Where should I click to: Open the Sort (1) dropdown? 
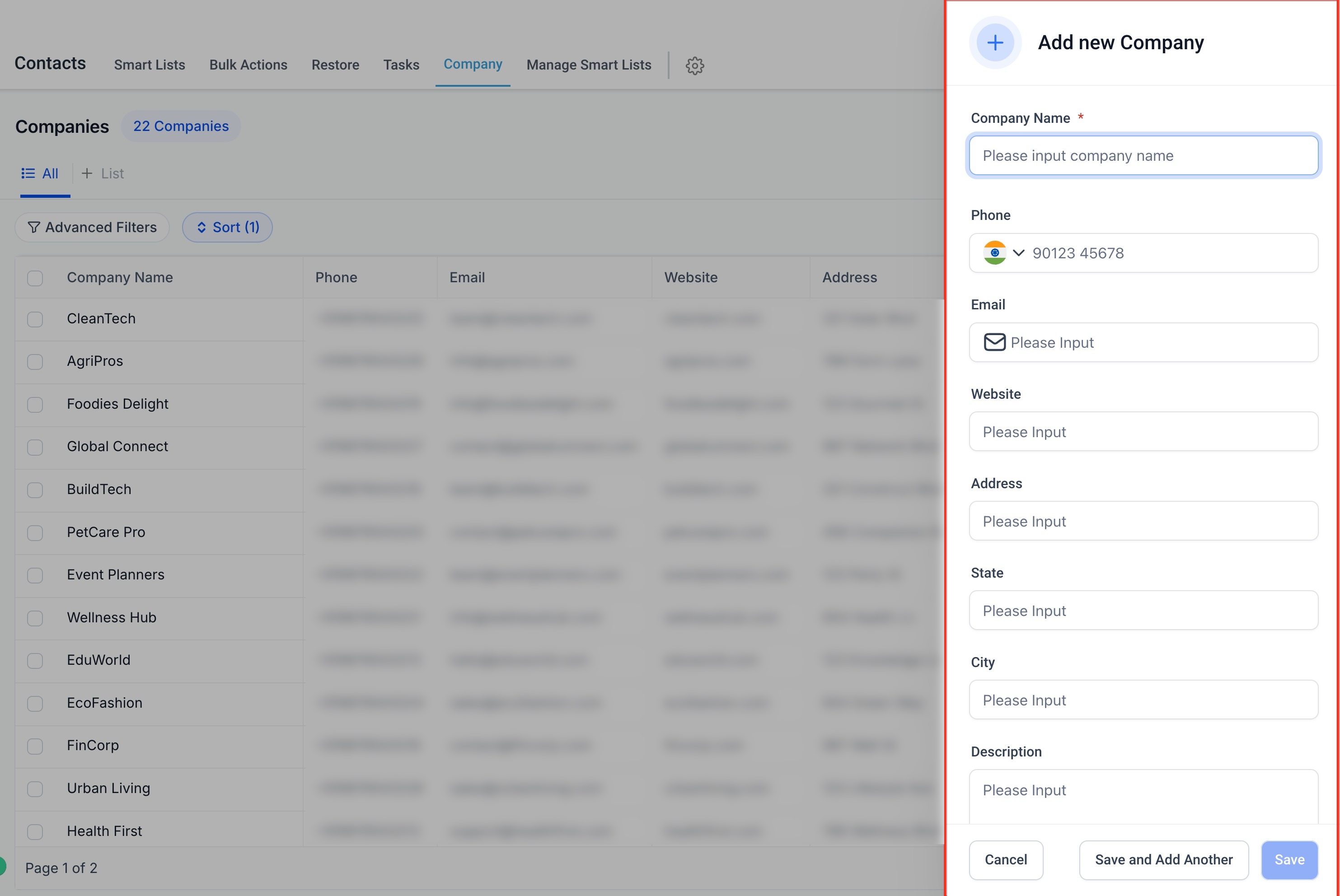tap(227, 228)
